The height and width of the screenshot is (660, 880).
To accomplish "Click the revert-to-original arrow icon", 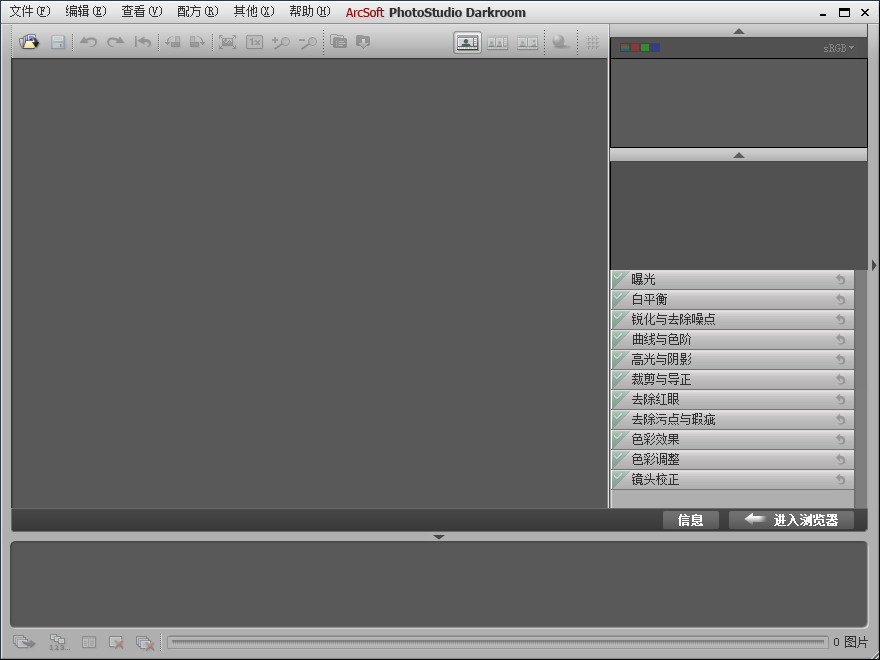I will tap(143, 42).
